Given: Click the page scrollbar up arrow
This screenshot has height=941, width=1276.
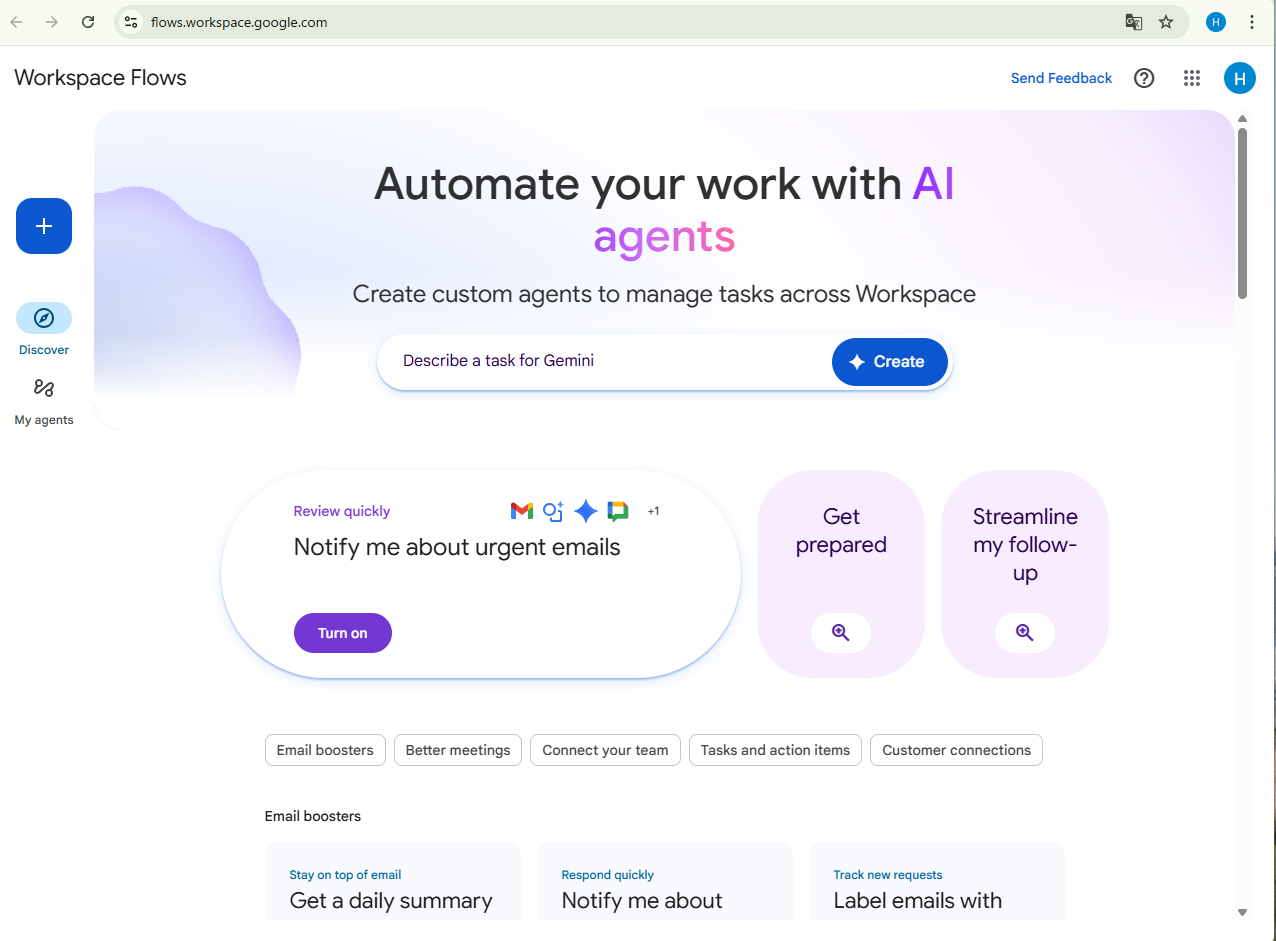Looking at the screenshot, I should coord(1242,119).
